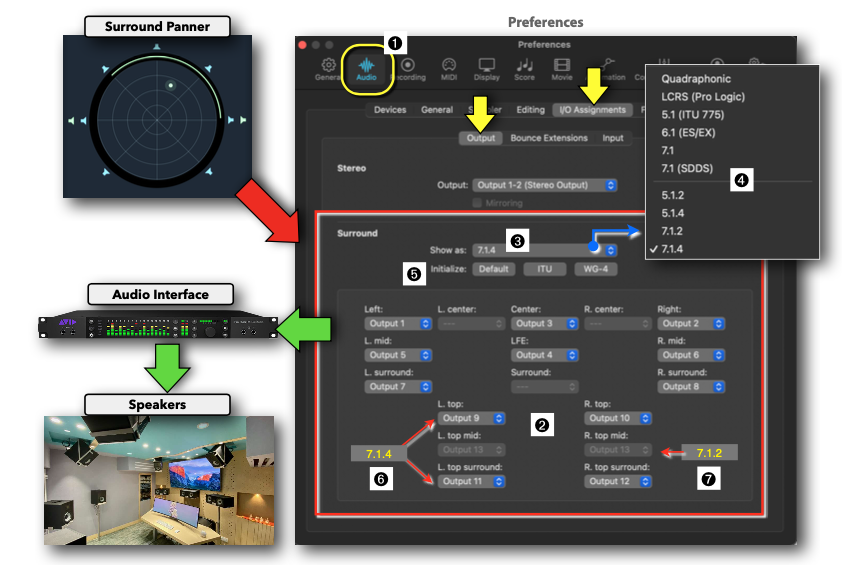Image resolution: width=842 pixels, height=565 pixels.
Task: Open the L. top surround Output 11 dropdown
Action: click(472, 481)
